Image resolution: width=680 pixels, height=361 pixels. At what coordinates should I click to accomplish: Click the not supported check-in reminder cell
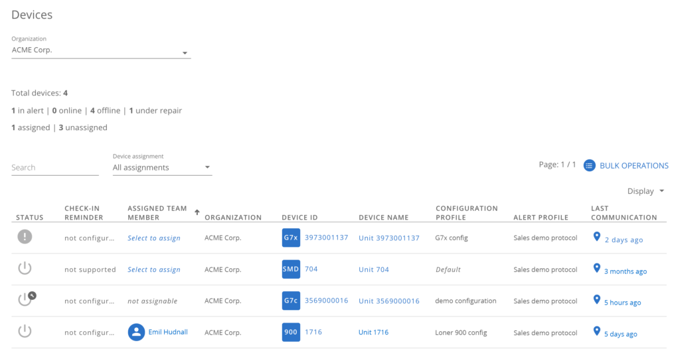90,269
